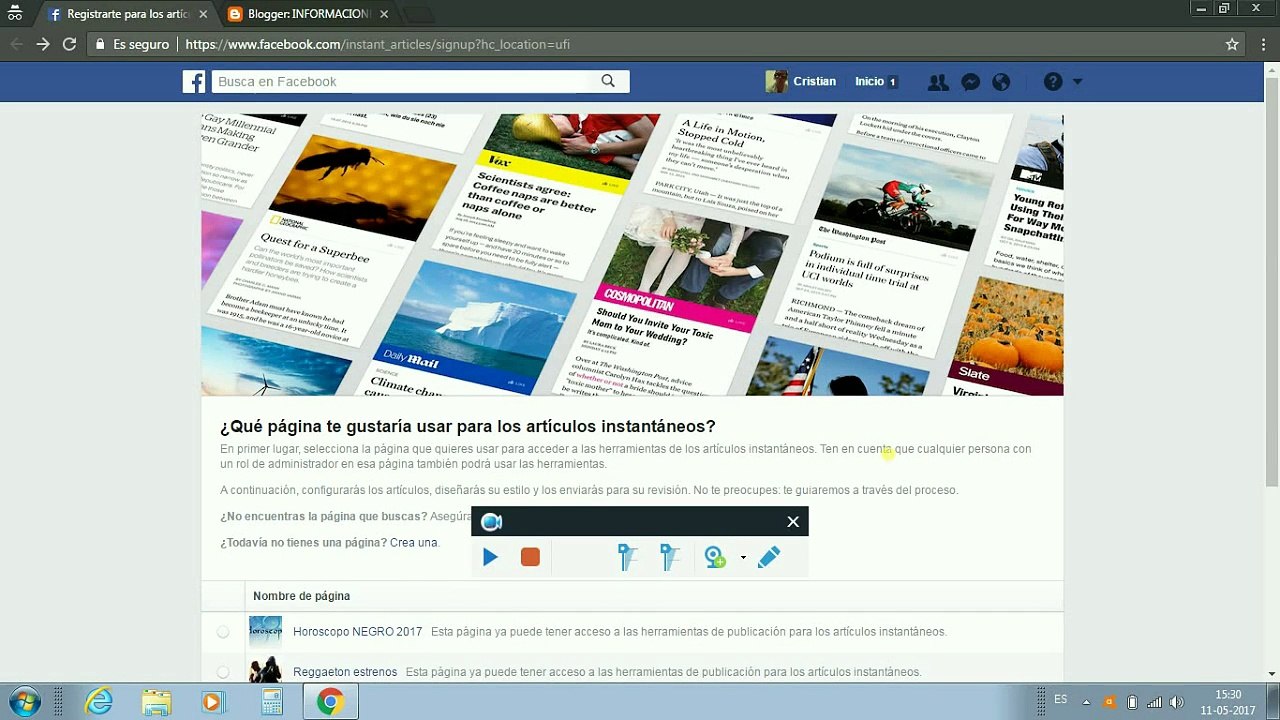Viewport: 1280px width, 720px height.
Task: Click the network signal tray icon
Action: tap(1154, 702)
